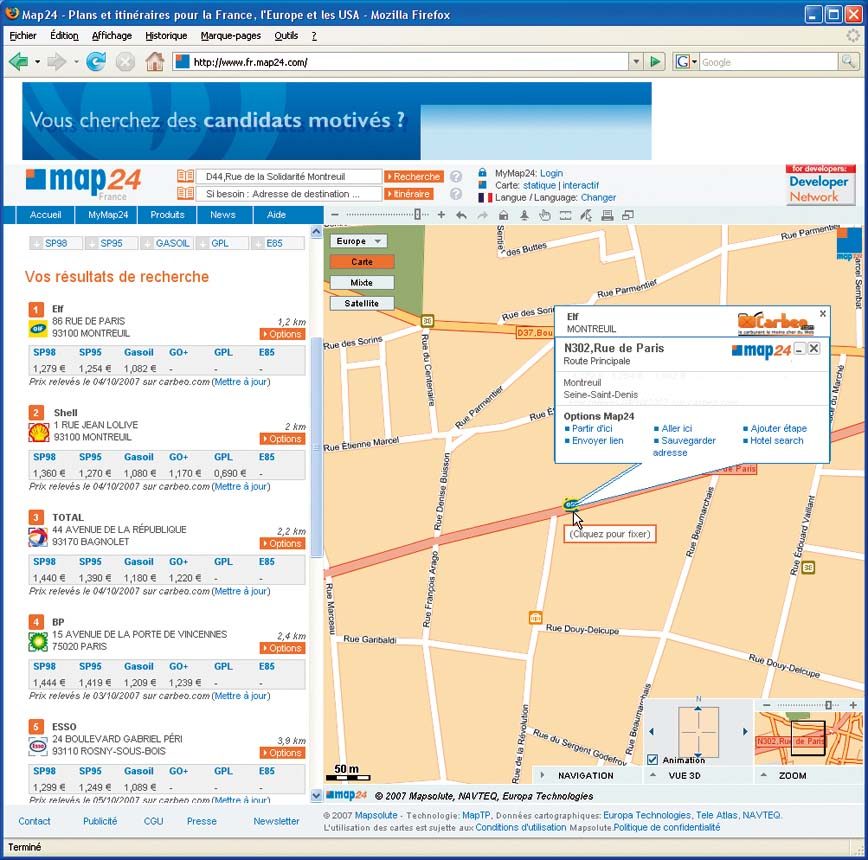The image size is (868, 860).
Task: Open Options for the Elf station result
Action: (282, 334)
